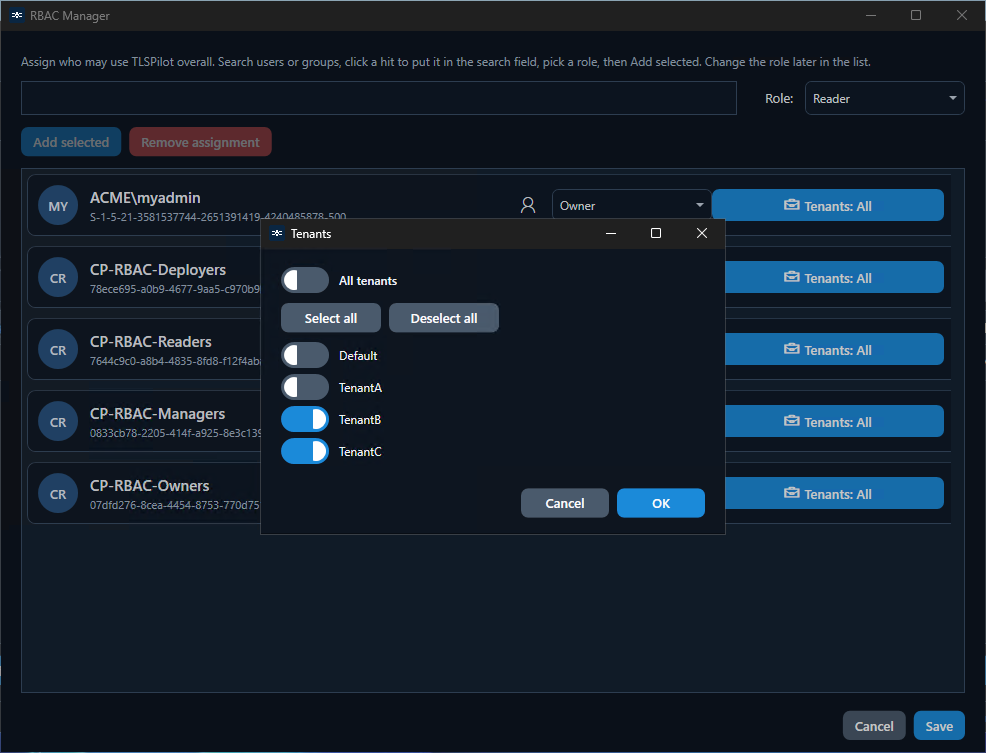The image size is (986, 753).
Task: Close the Tenants dialog with X
Action: pyautogui.click(x=702, y=233)
